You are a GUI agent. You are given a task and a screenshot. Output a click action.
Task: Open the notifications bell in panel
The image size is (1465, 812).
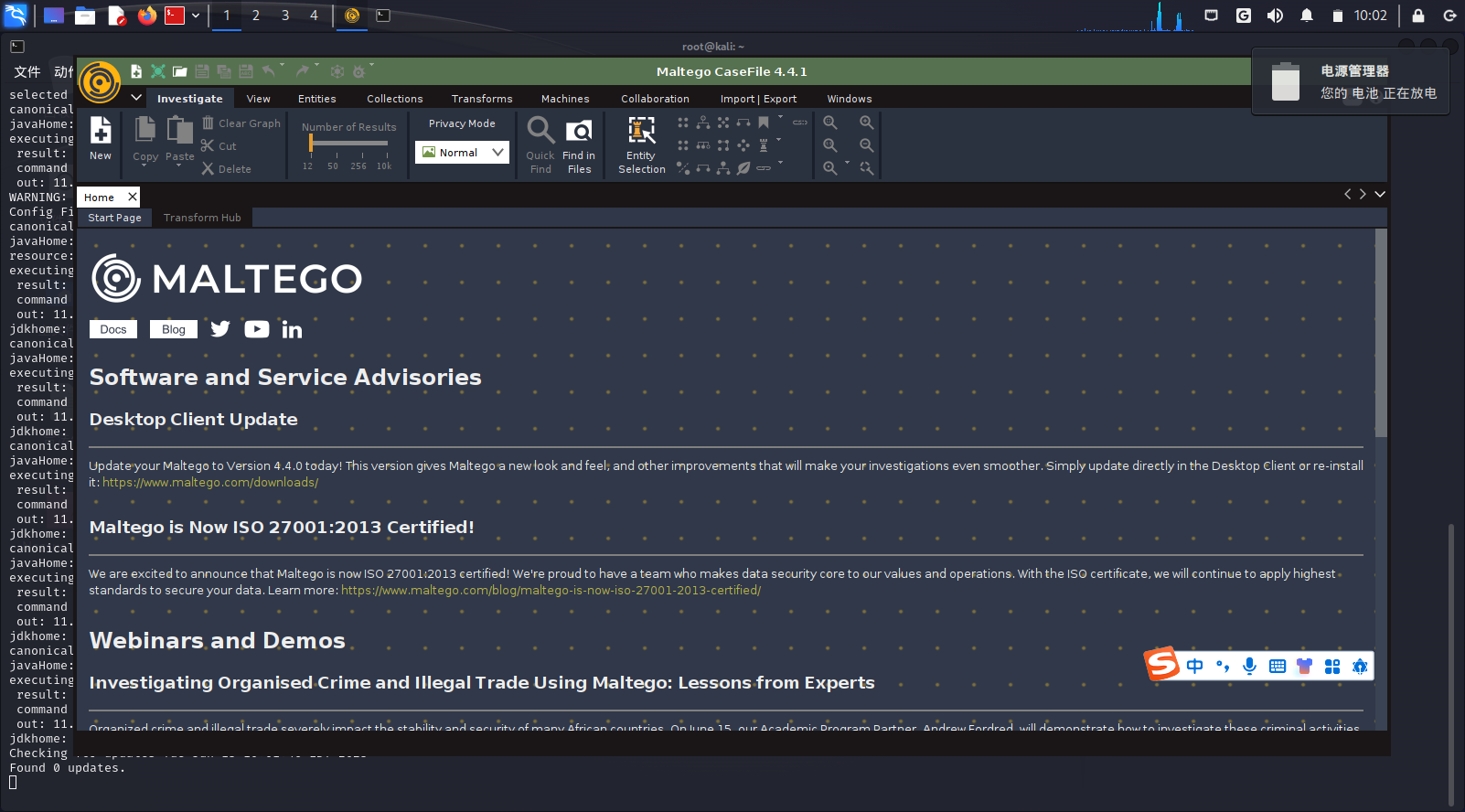[x=1307, y=16]
